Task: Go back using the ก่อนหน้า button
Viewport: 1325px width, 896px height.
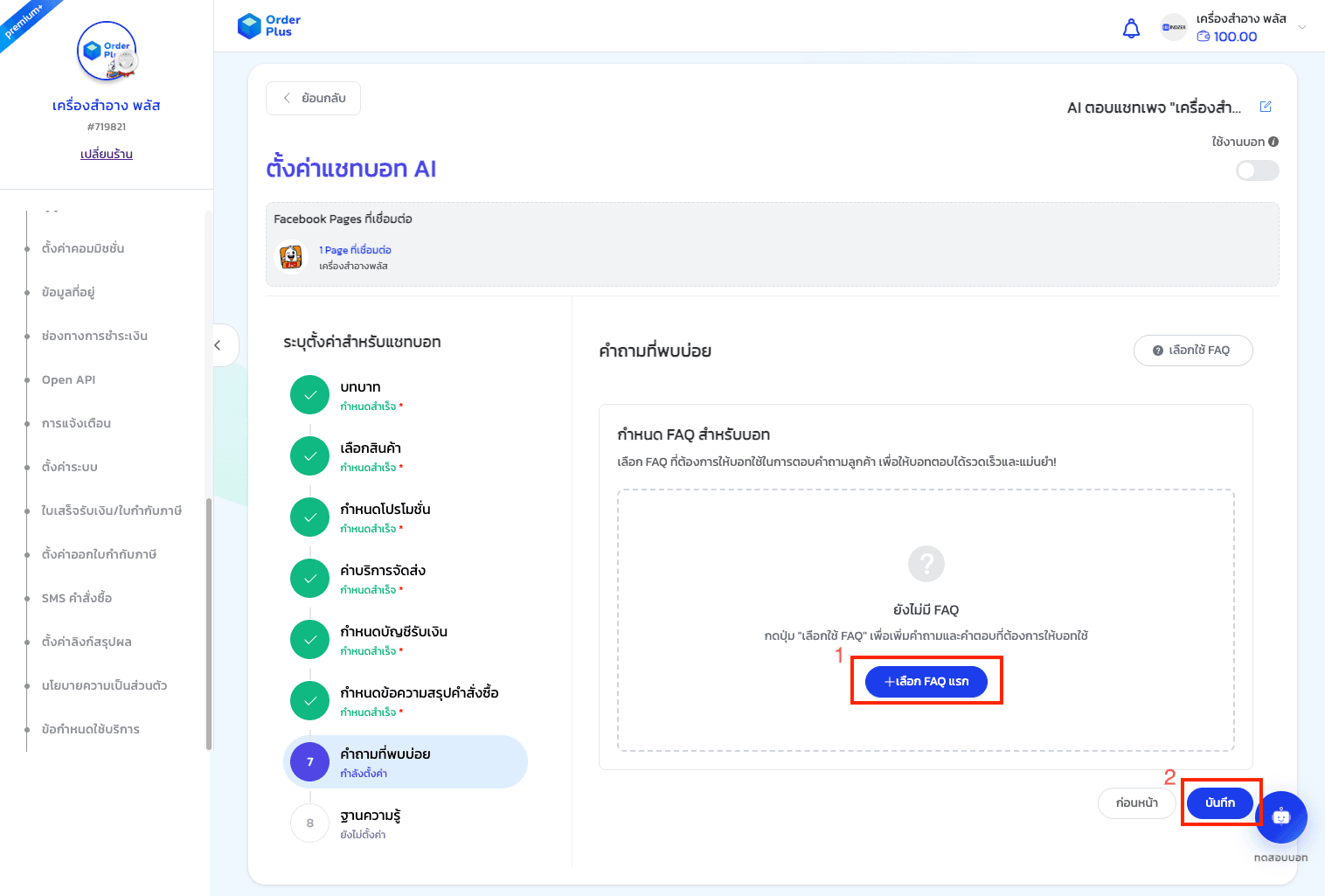Action: pos(1136,802)
